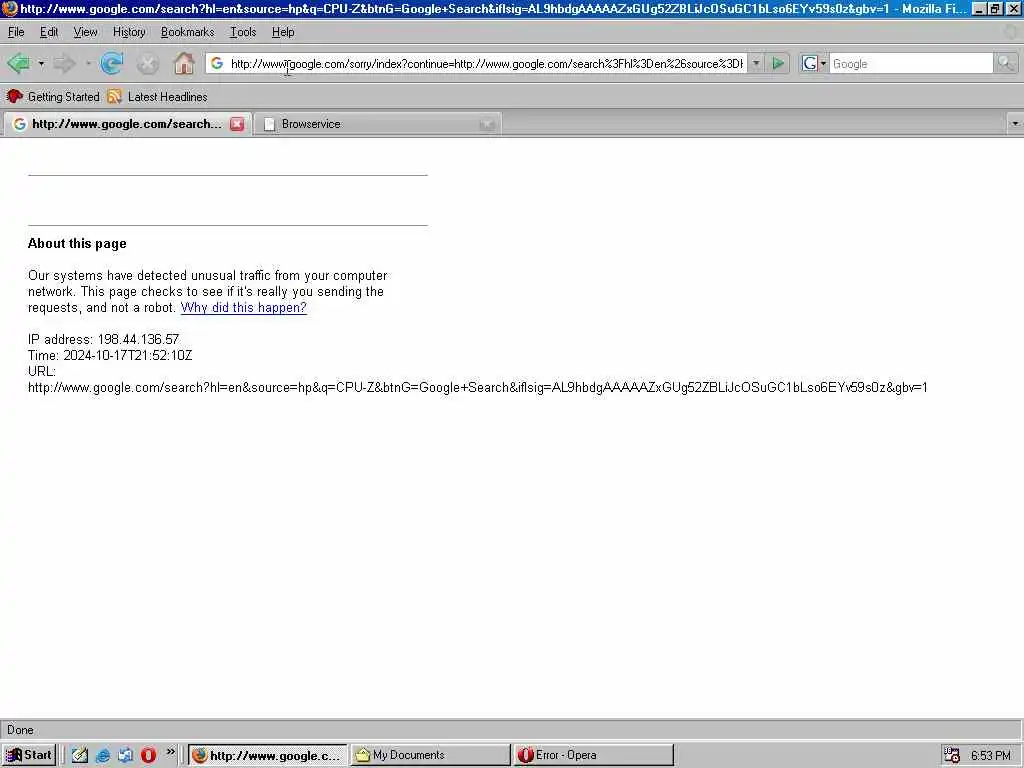This screenshot has width=1024, height=768.
Task: Switch to Error - Opera taskbar button
Action: [593, 755]
